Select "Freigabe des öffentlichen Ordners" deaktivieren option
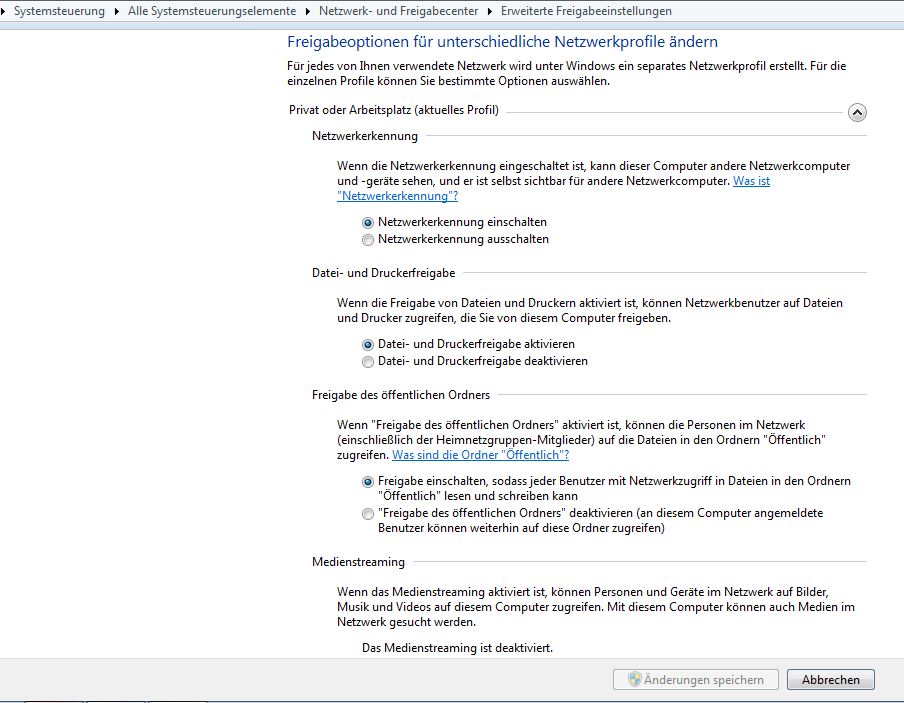 pos(368,514)
